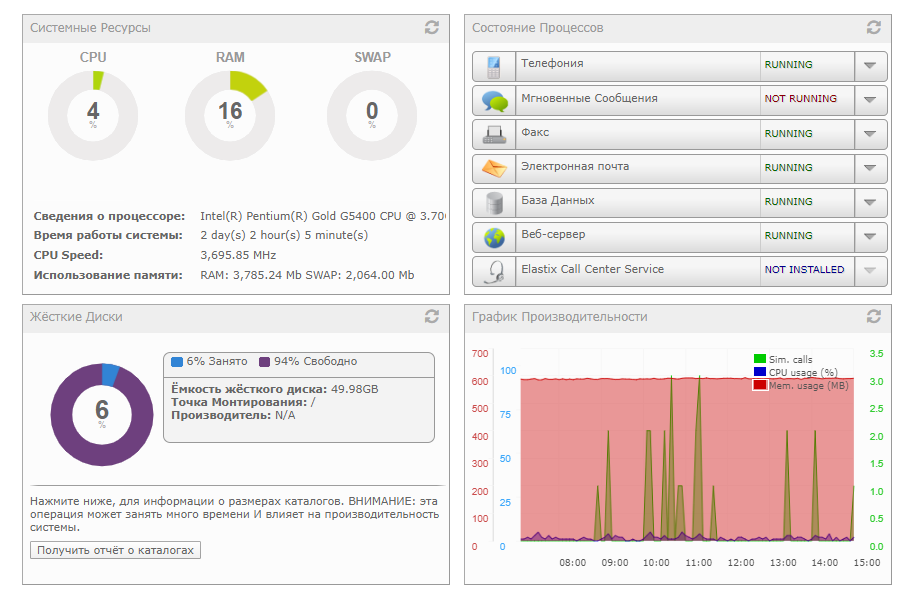Click the hard disk usage donut chart
This screenshot has height=592, width=900.
click(102, 413)
